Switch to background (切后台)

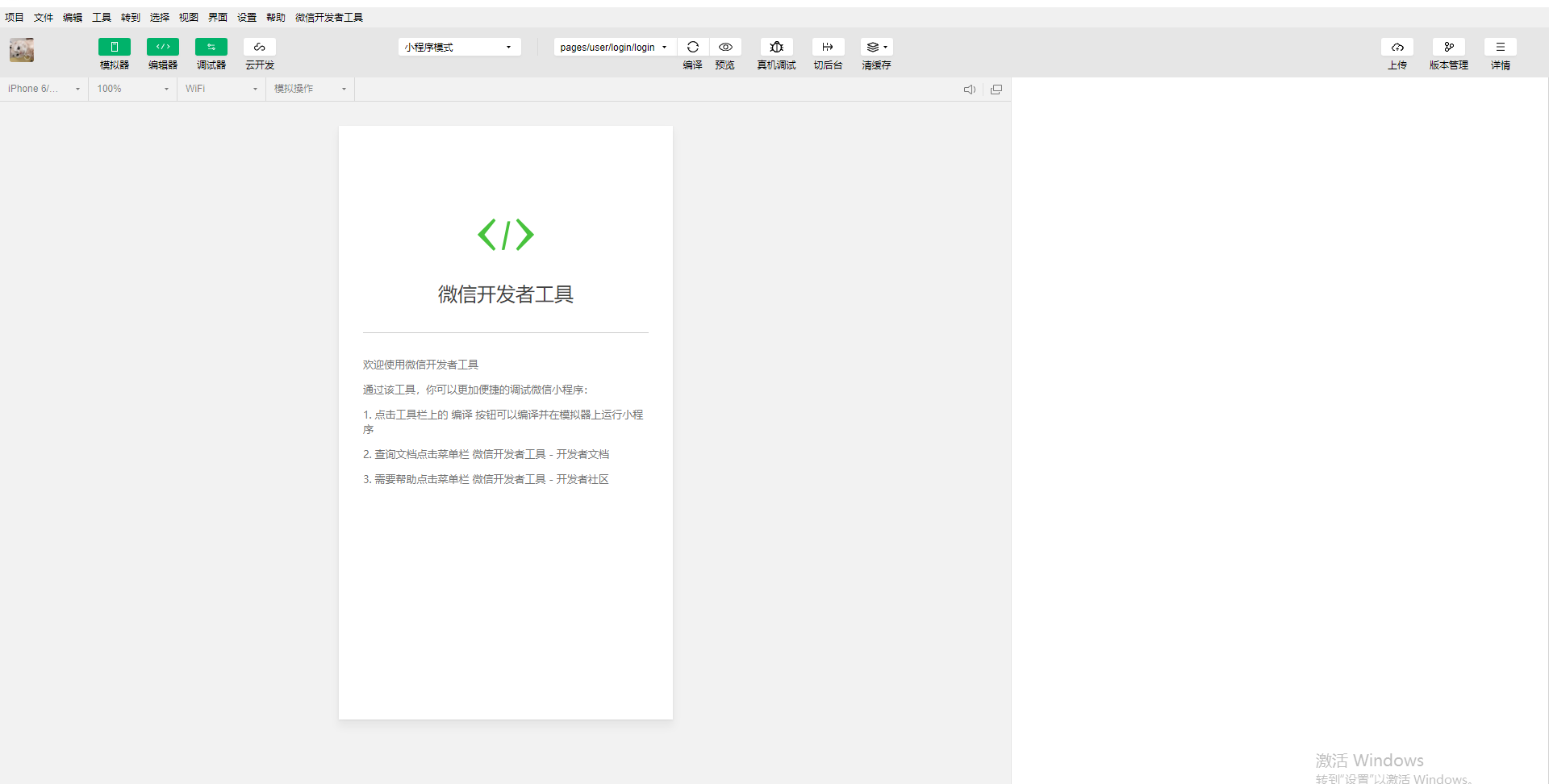(828, 47)
